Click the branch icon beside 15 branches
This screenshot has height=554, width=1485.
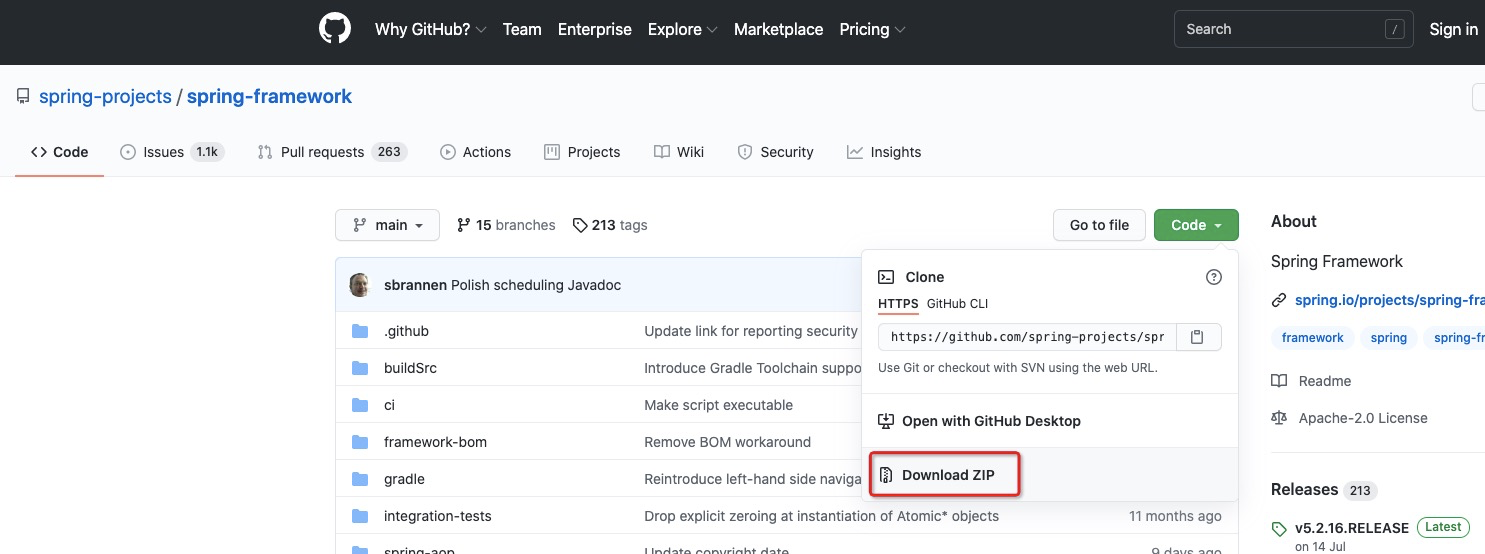(463, 225)
